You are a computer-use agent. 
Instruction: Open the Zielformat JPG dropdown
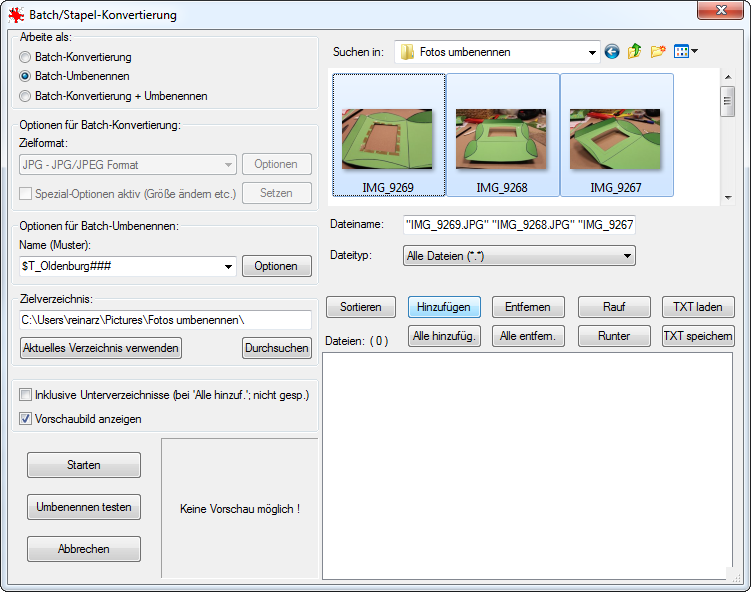coord(128,165)
